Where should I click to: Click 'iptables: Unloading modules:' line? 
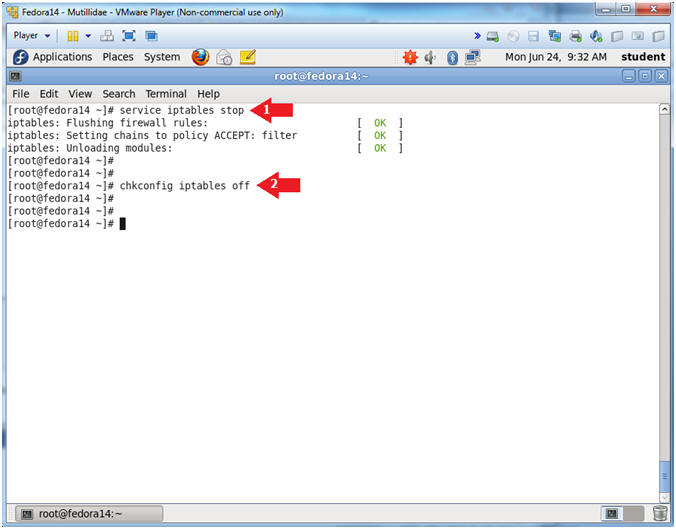(x=90, y=148)
